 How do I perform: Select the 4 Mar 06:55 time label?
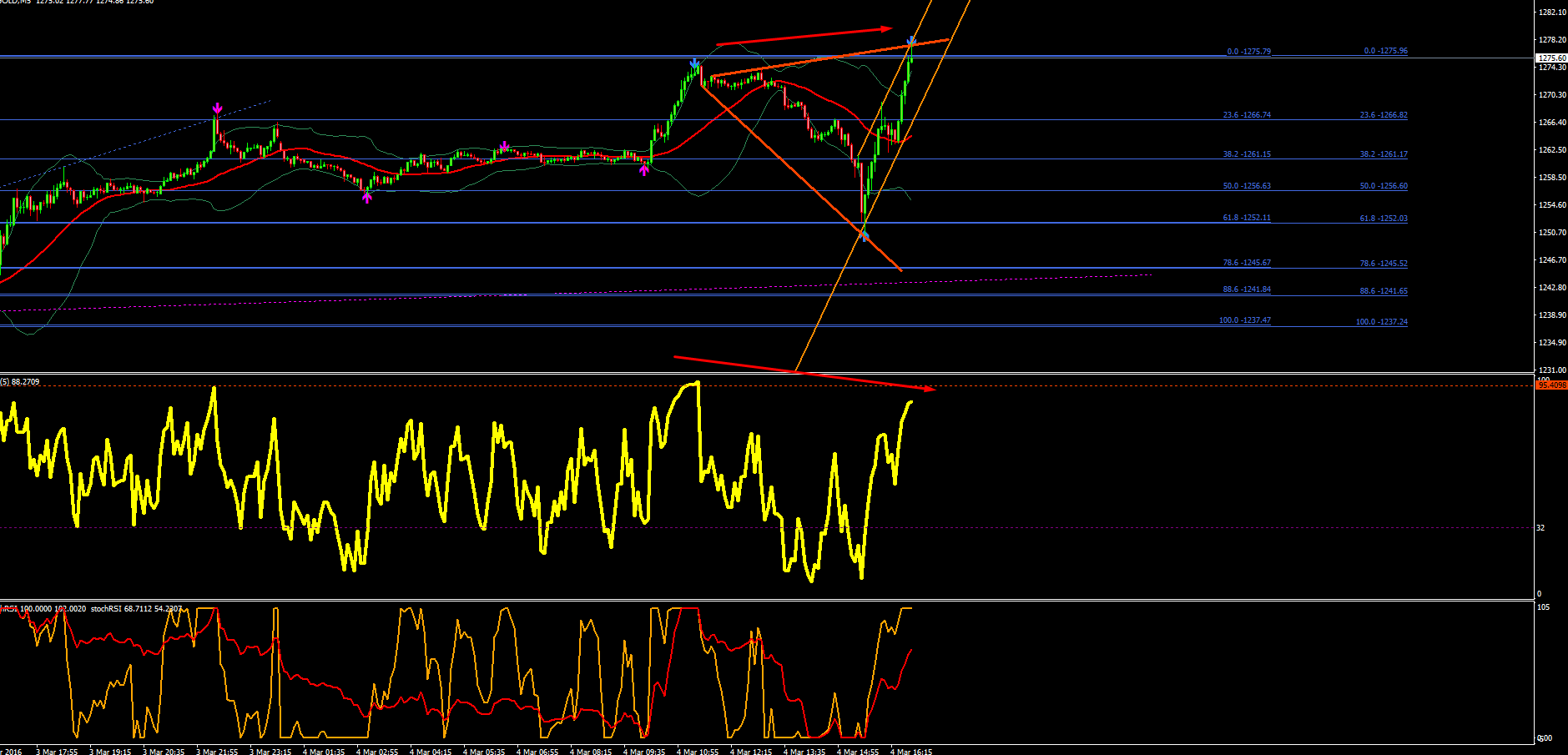tap(537, 752)
